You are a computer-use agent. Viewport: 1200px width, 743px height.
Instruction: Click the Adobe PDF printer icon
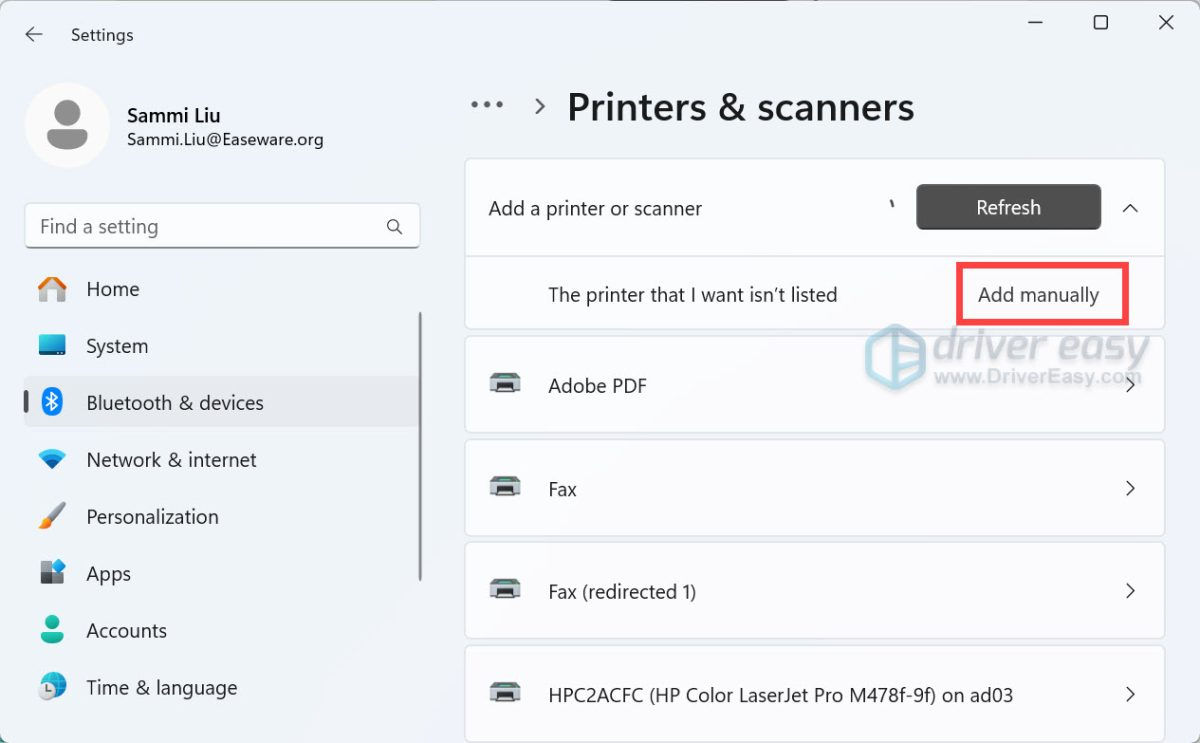coord(505,384)
